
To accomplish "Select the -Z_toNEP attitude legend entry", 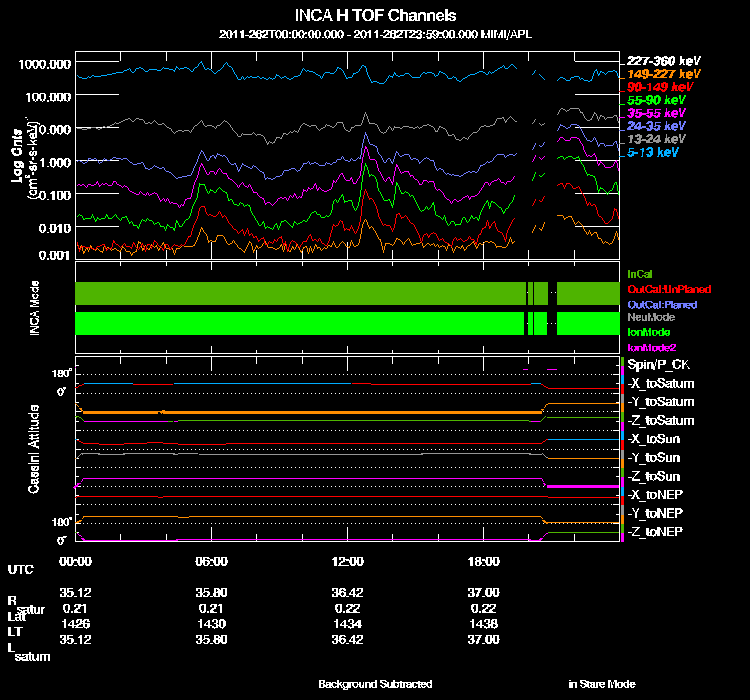I will pos(656,531).
